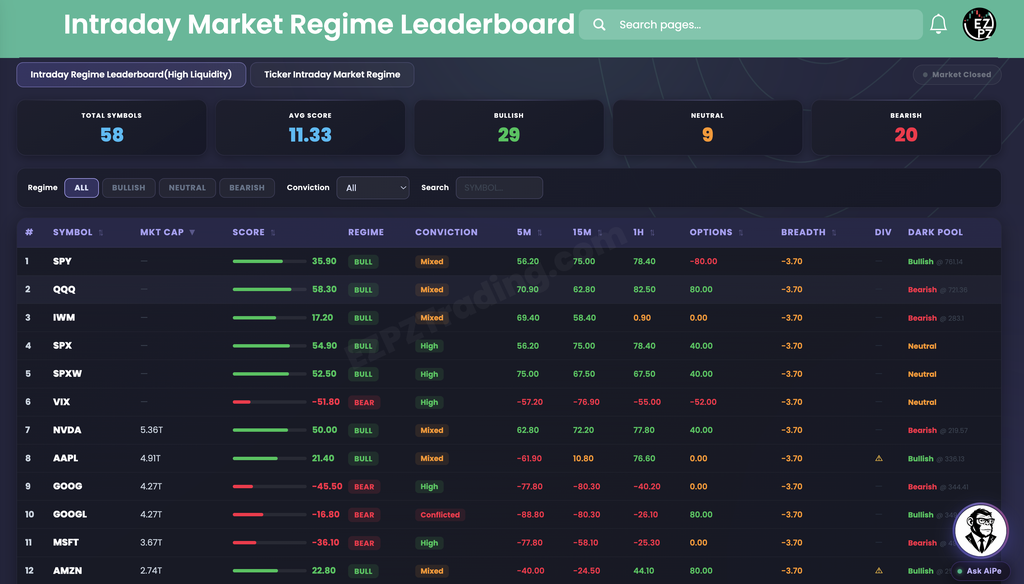Select the GOOG row symbol
1024x584 pixels.
point(67,486)
